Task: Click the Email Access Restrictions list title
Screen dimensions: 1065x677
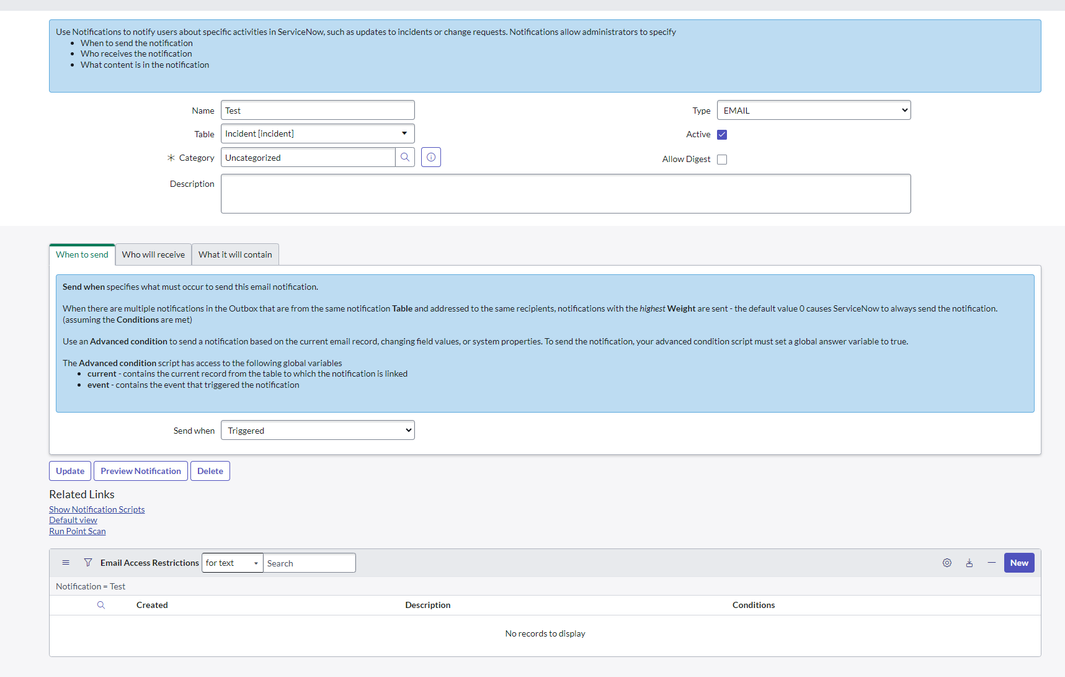Action: [x=149, y=563]
